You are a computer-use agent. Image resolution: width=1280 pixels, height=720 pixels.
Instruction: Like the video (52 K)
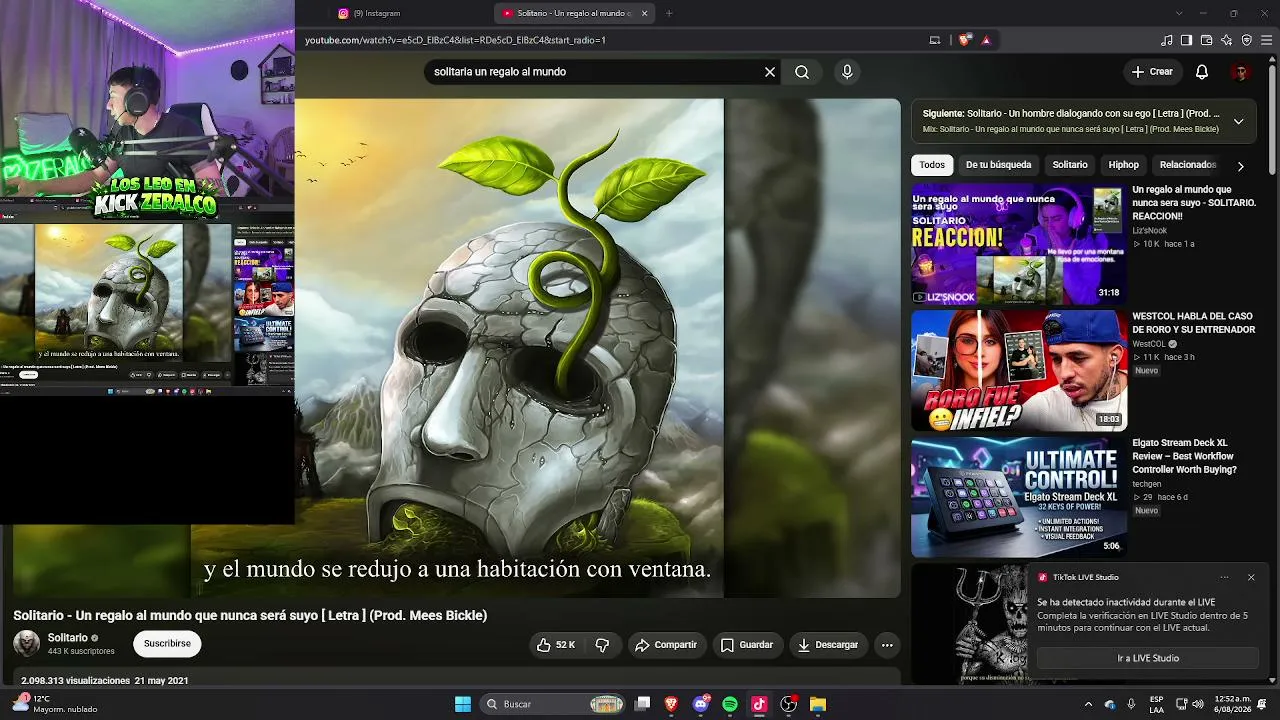tap(556, 645)
